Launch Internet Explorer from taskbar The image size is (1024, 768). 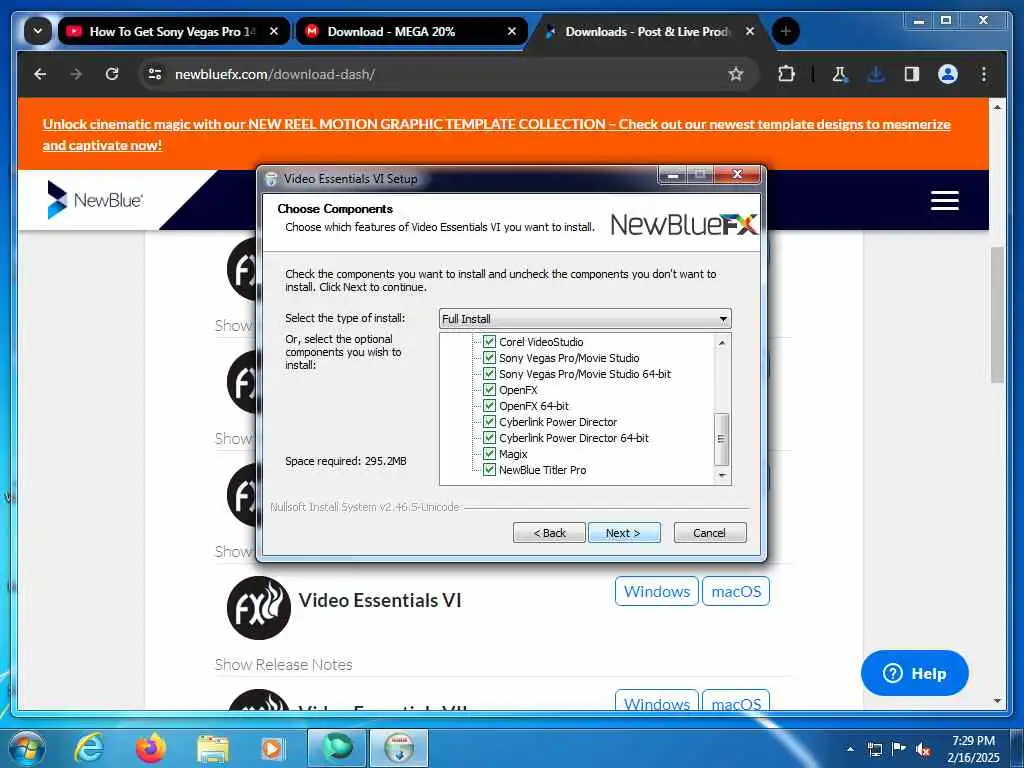pyautogui.click(x=88, y=748)
